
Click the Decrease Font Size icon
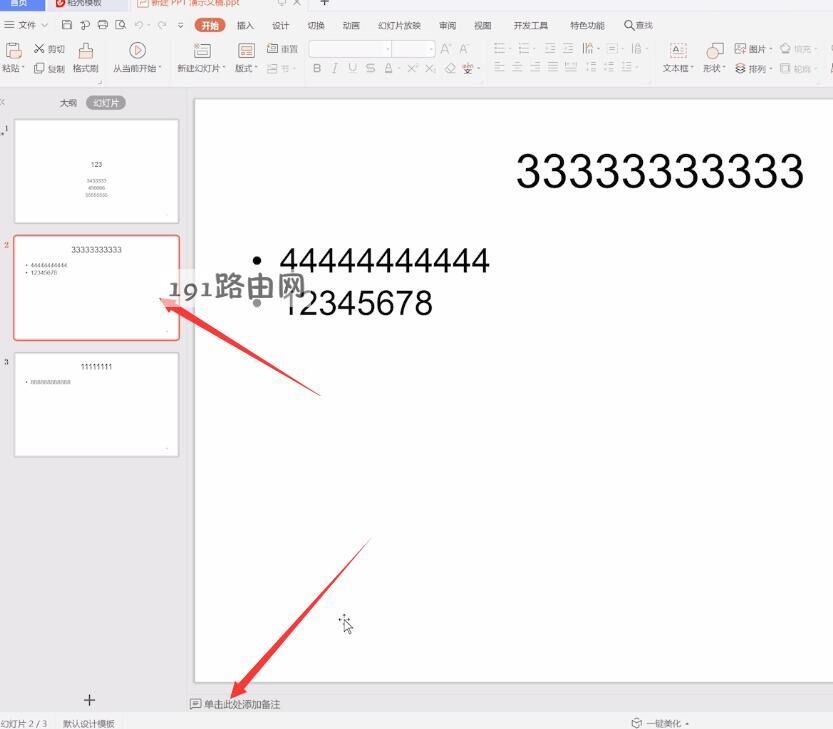click(x=464, y=49)
